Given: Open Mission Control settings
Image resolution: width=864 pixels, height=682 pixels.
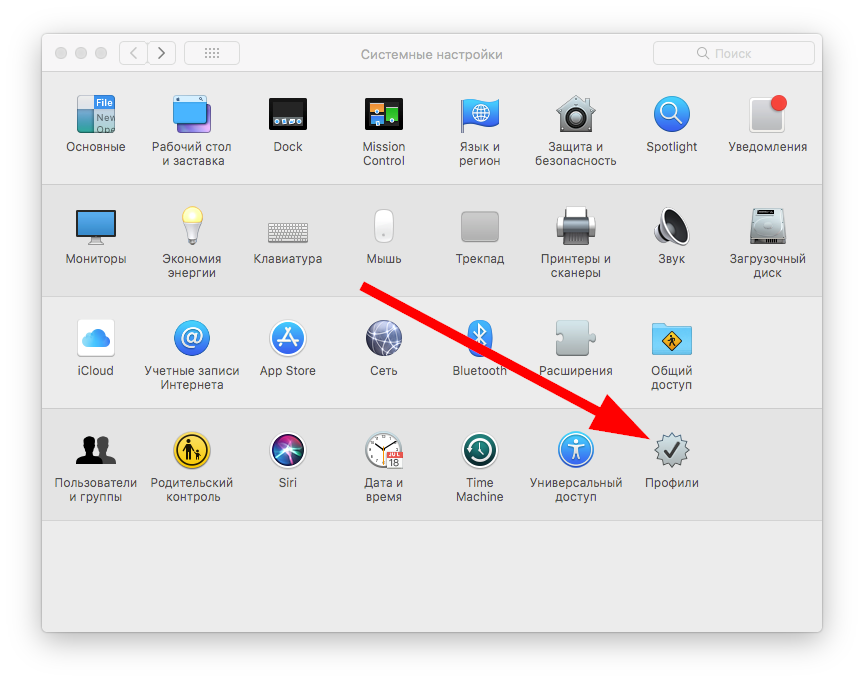Looking at the screenshot, I should [x=383, y=115].
